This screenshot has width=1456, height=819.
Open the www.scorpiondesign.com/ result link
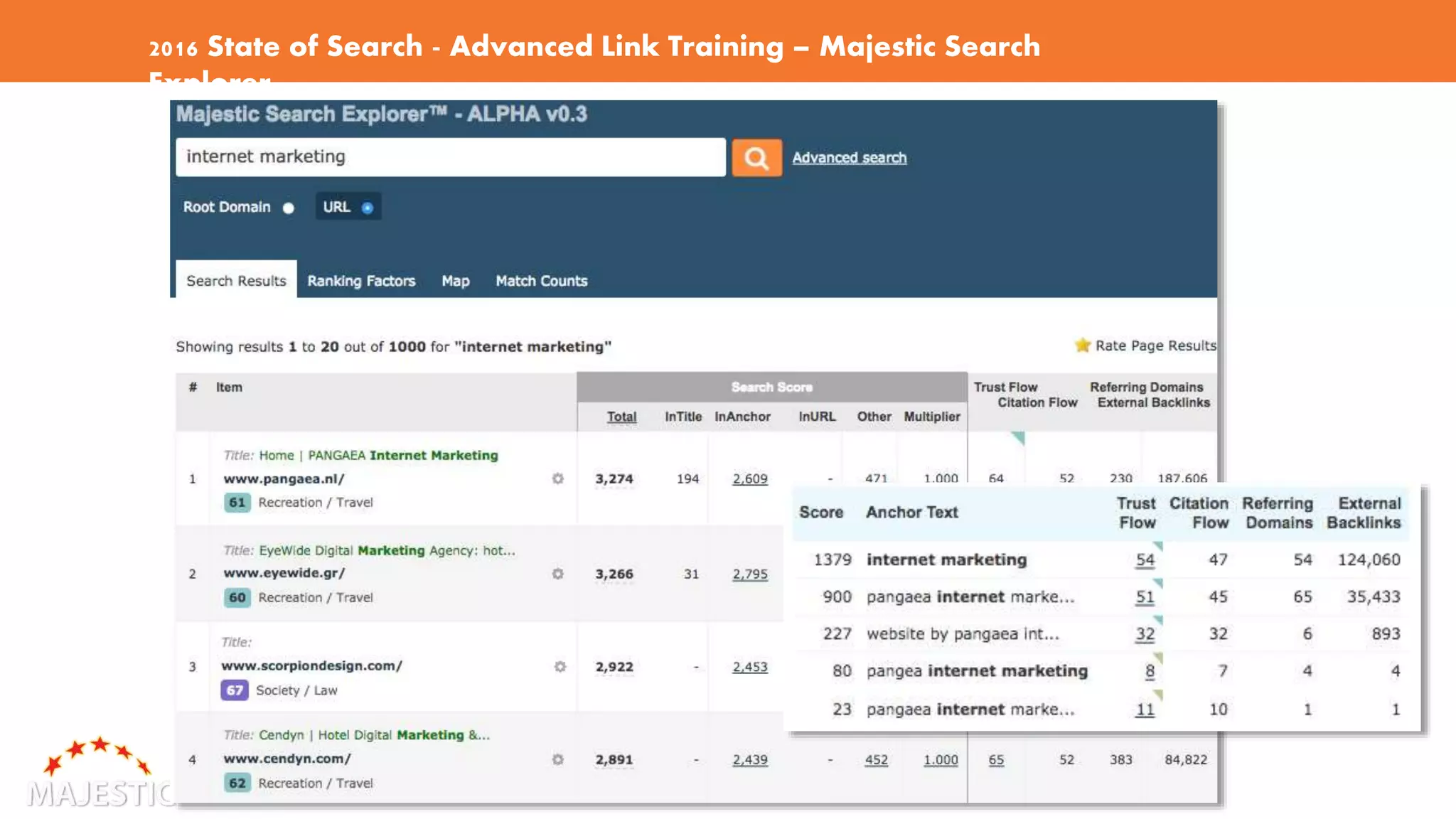(311, 665)
